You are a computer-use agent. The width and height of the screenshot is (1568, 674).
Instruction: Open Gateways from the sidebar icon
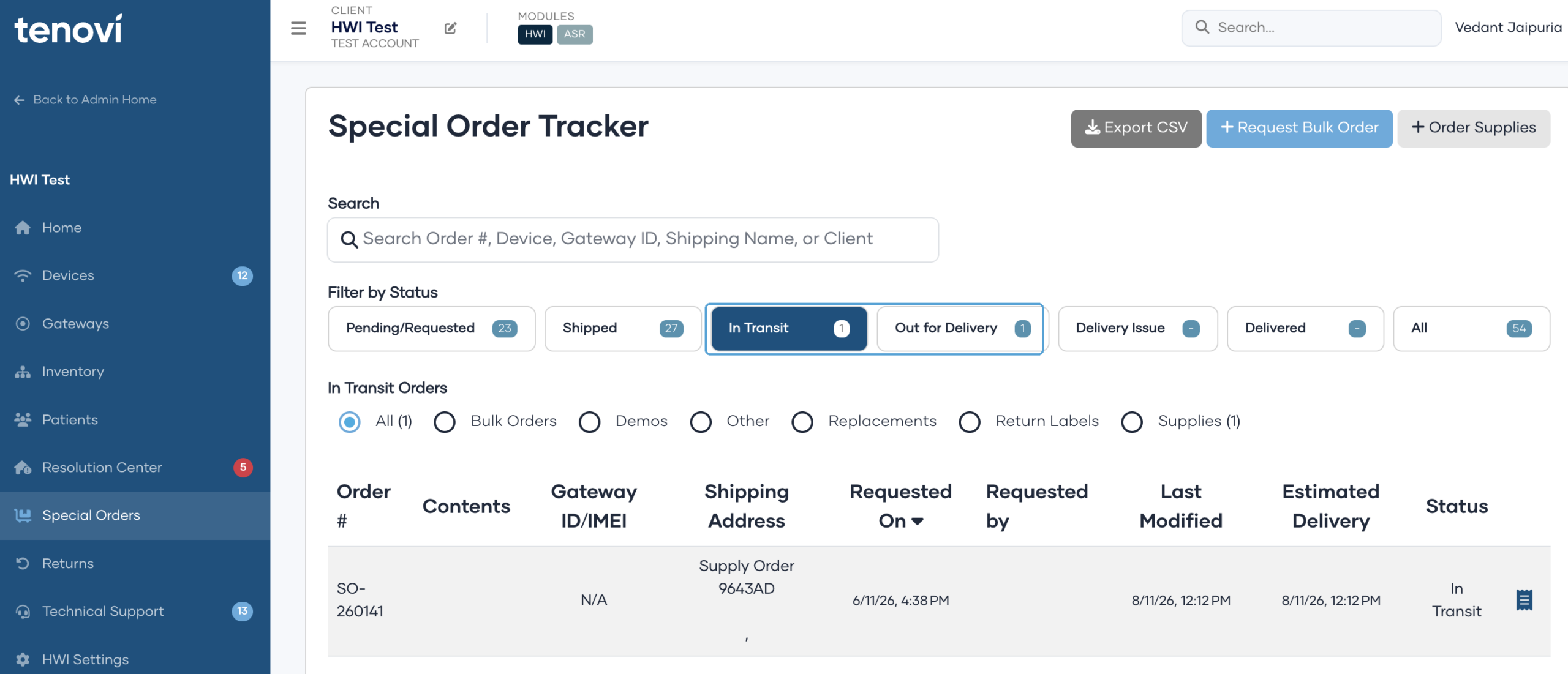tap(23, 324)
